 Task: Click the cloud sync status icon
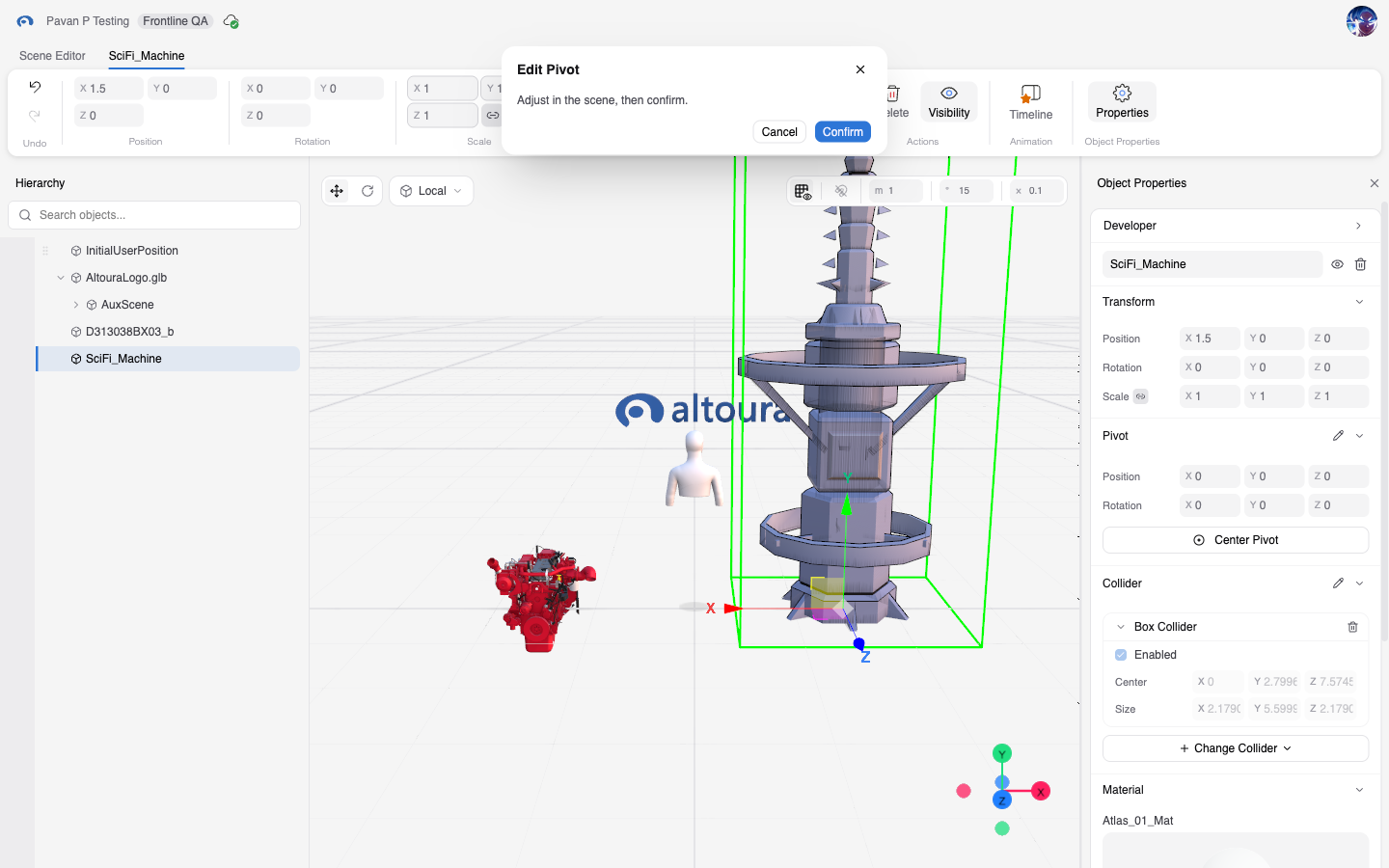point(231,21)
